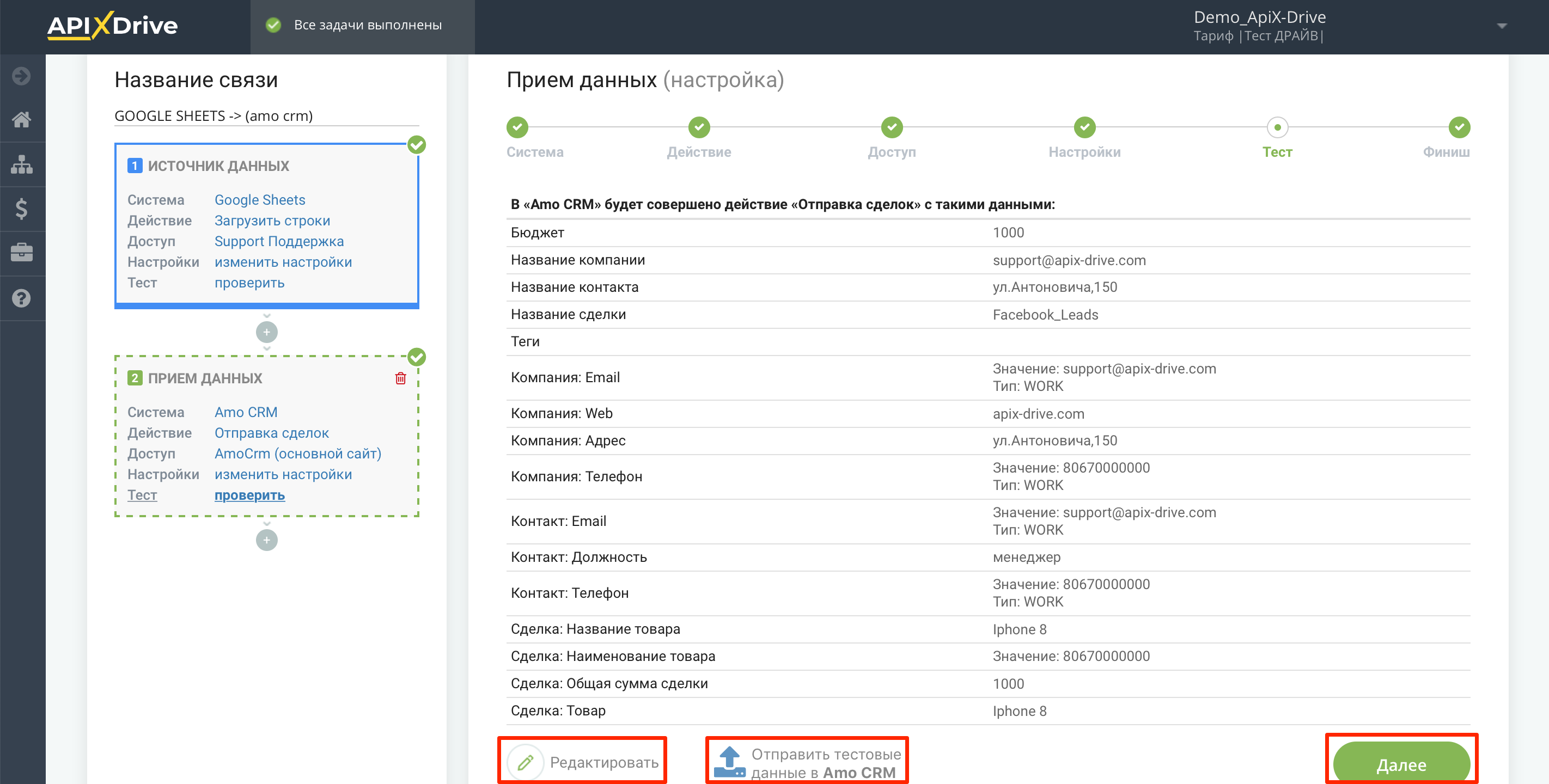Click the checkmark badge on Источник данных block
The image size is (1549, 784).
(x=417, y=145)
